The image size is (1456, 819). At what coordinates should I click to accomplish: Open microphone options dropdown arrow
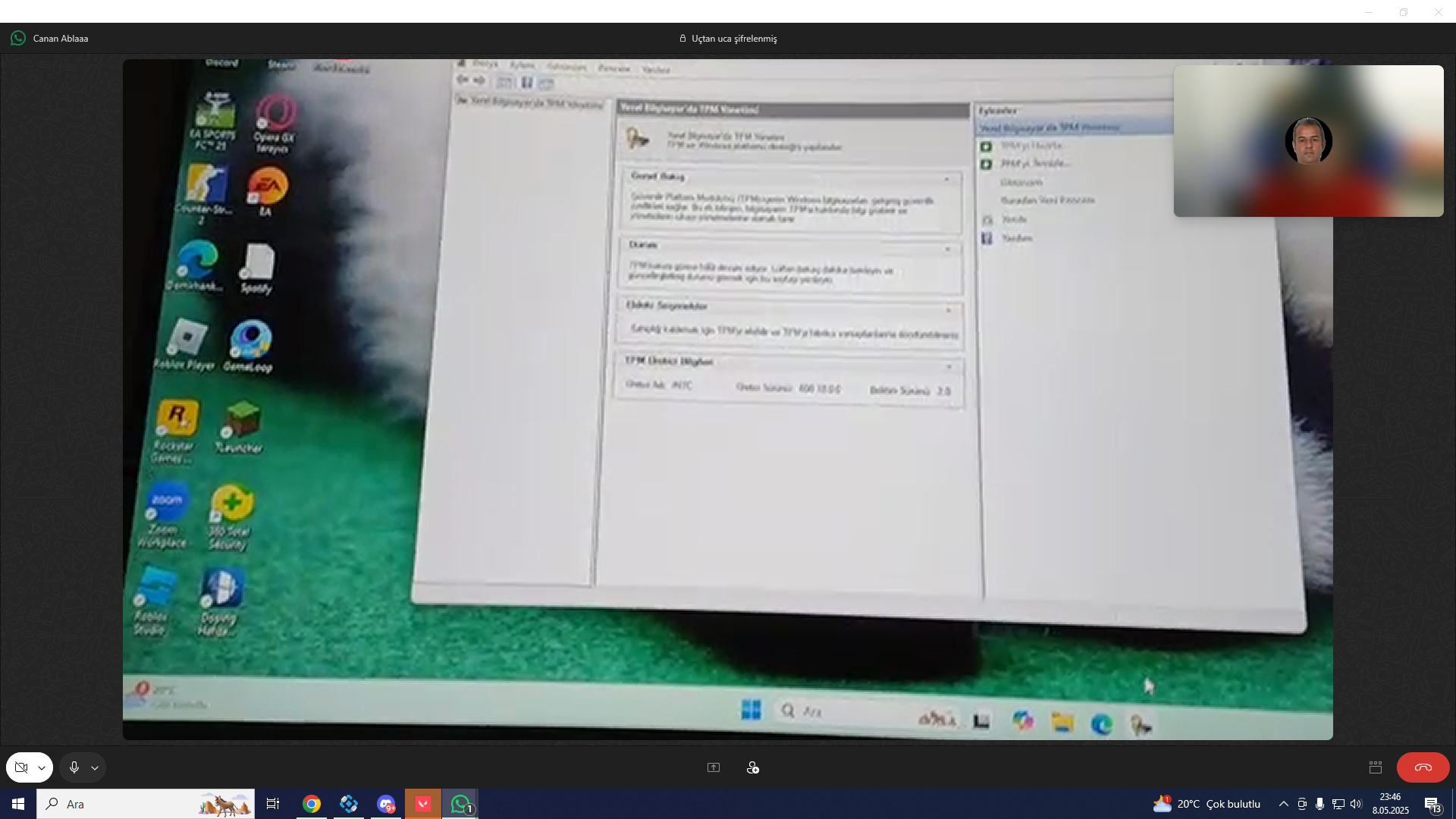pyautogui.click(x=95, y=767)
